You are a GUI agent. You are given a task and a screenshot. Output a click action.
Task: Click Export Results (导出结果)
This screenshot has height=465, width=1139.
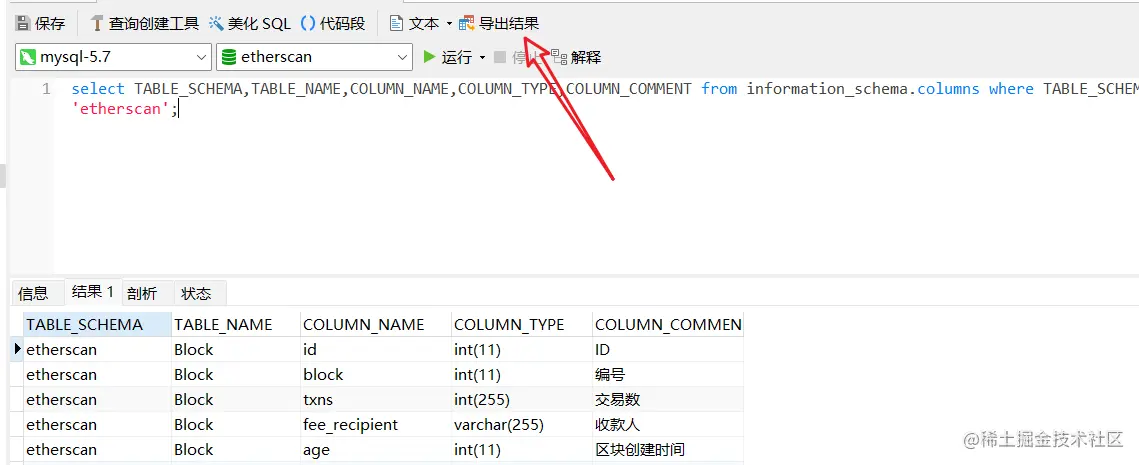498,23
